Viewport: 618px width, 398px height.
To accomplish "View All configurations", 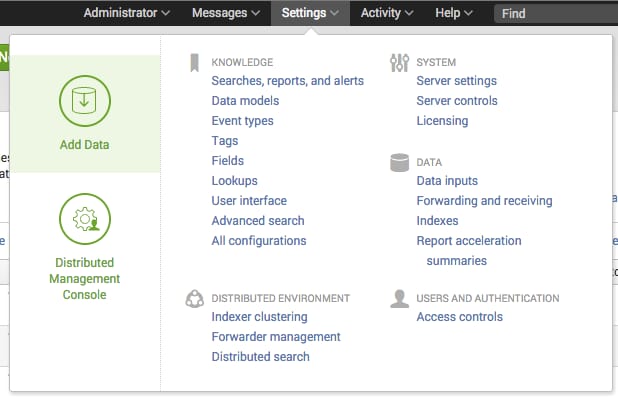I will [x=259, y=241].
